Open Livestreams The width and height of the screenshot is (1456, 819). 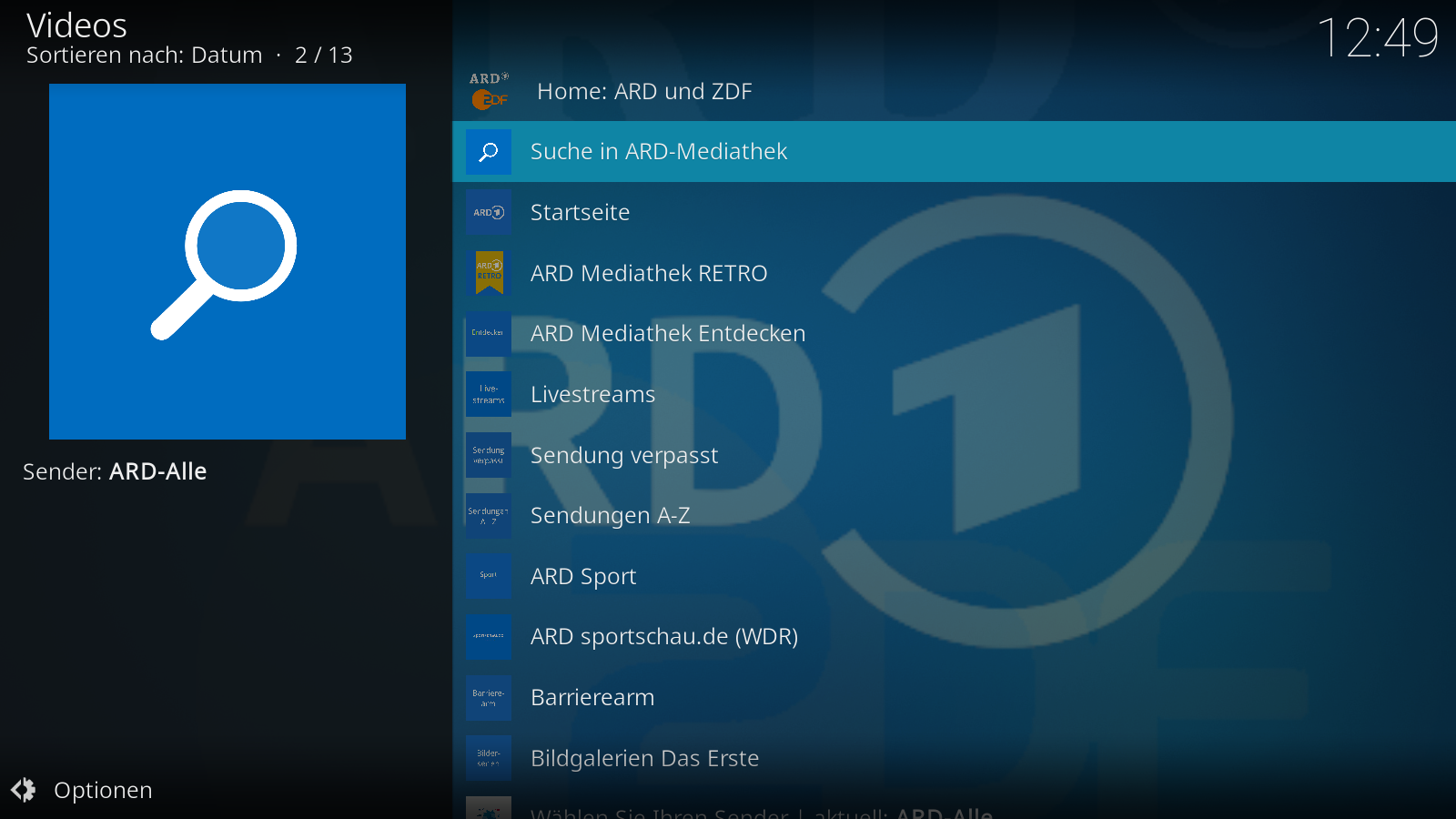coord(954,394)
